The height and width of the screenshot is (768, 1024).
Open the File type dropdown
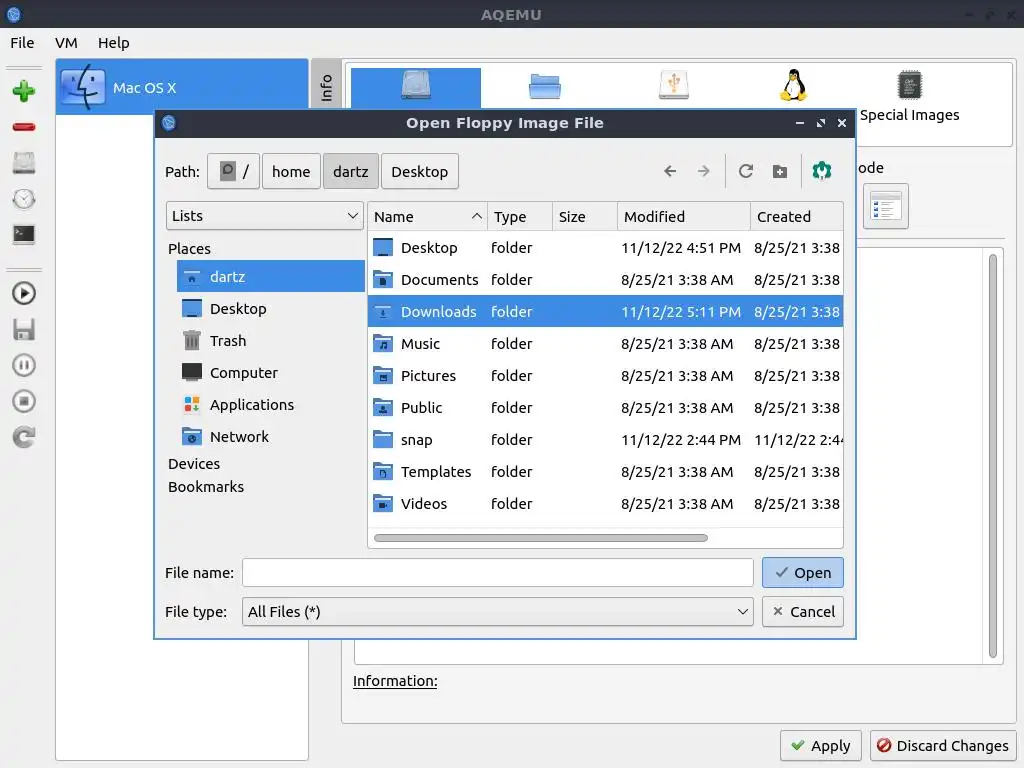click(x=498, y=612)
